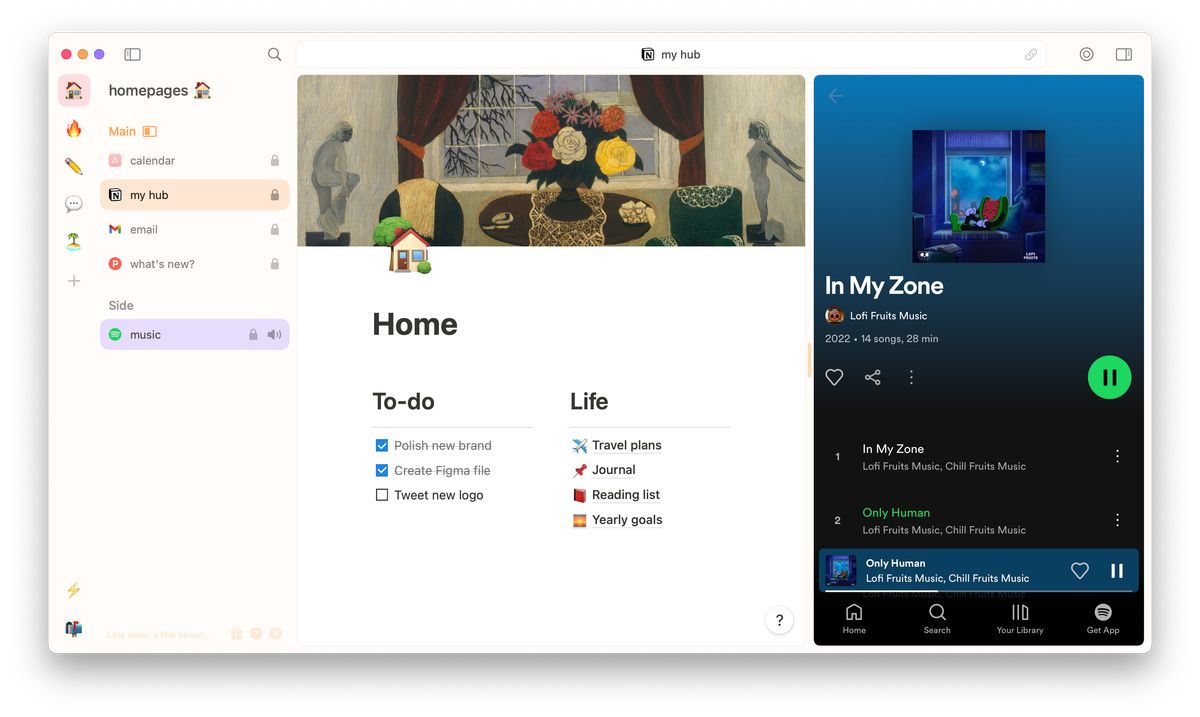
Task: Uncheck the Polish new brand to-do
Action: click(x=382, y=446)
